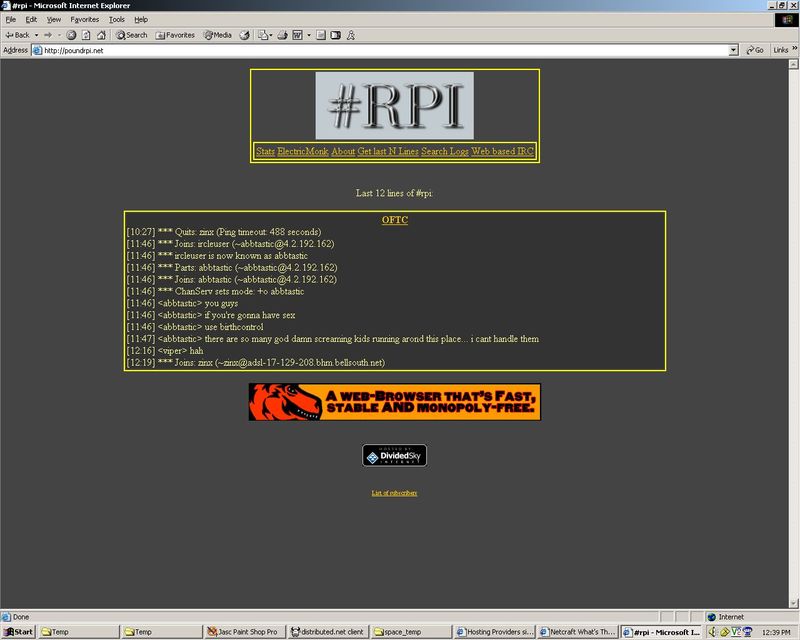Click the #rpi - Microsoft IE taskbar button
This screenshot has height=640, width=800.
pos(661,632)
